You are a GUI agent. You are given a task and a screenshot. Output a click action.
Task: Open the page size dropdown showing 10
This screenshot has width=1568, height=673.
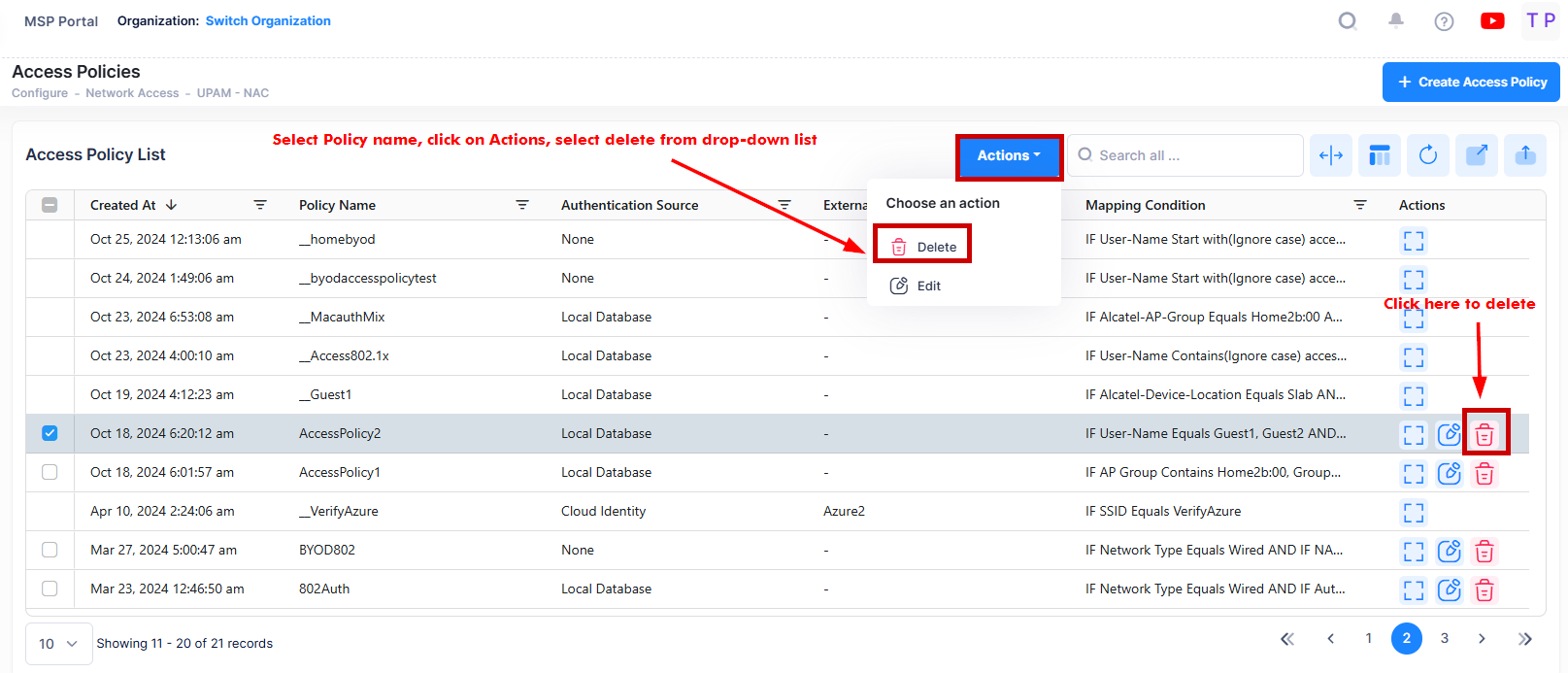point(58,644)
